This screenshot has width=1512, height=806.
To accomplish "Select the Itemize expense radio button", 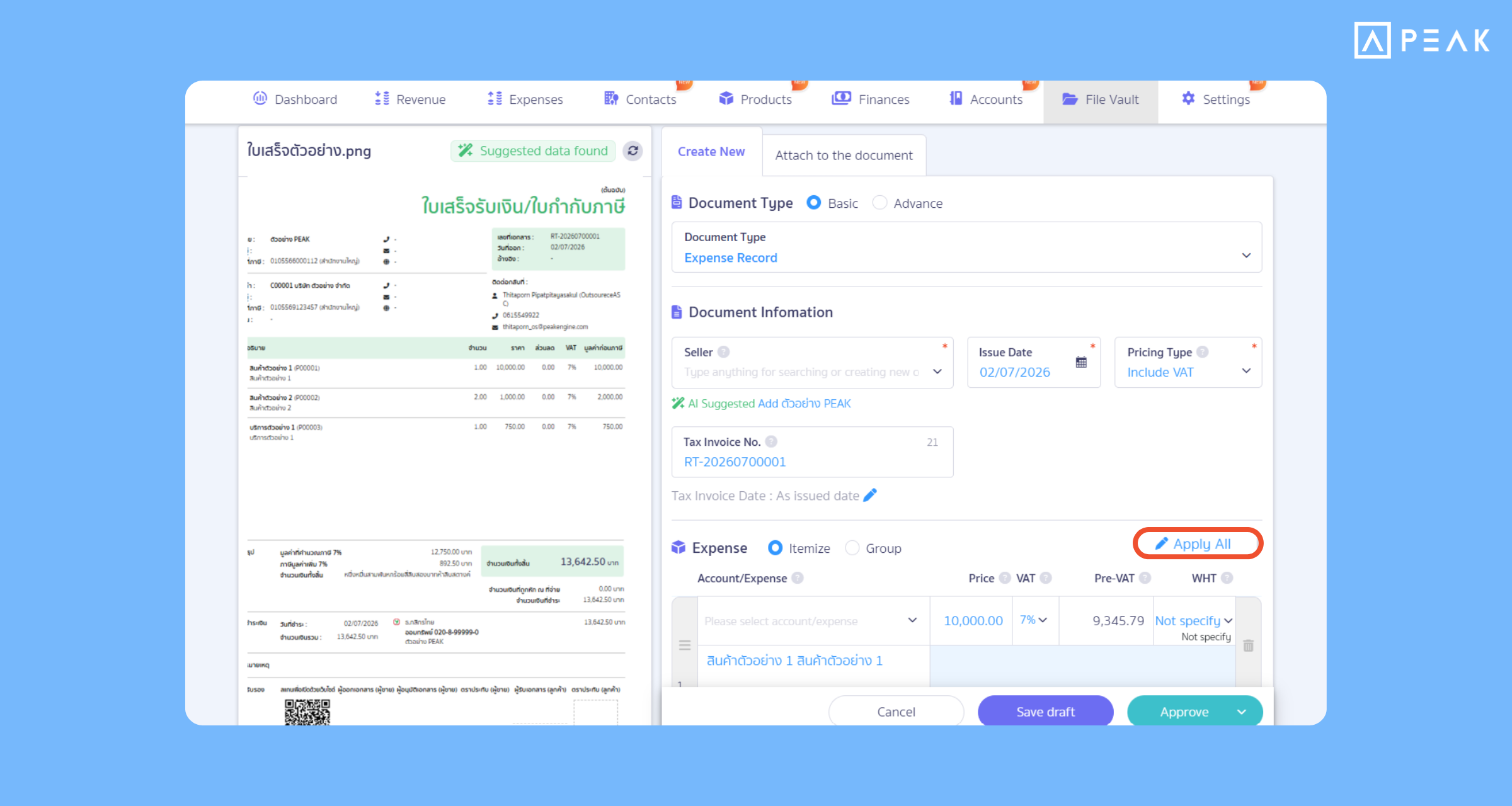I will click(x=775, y=548).
